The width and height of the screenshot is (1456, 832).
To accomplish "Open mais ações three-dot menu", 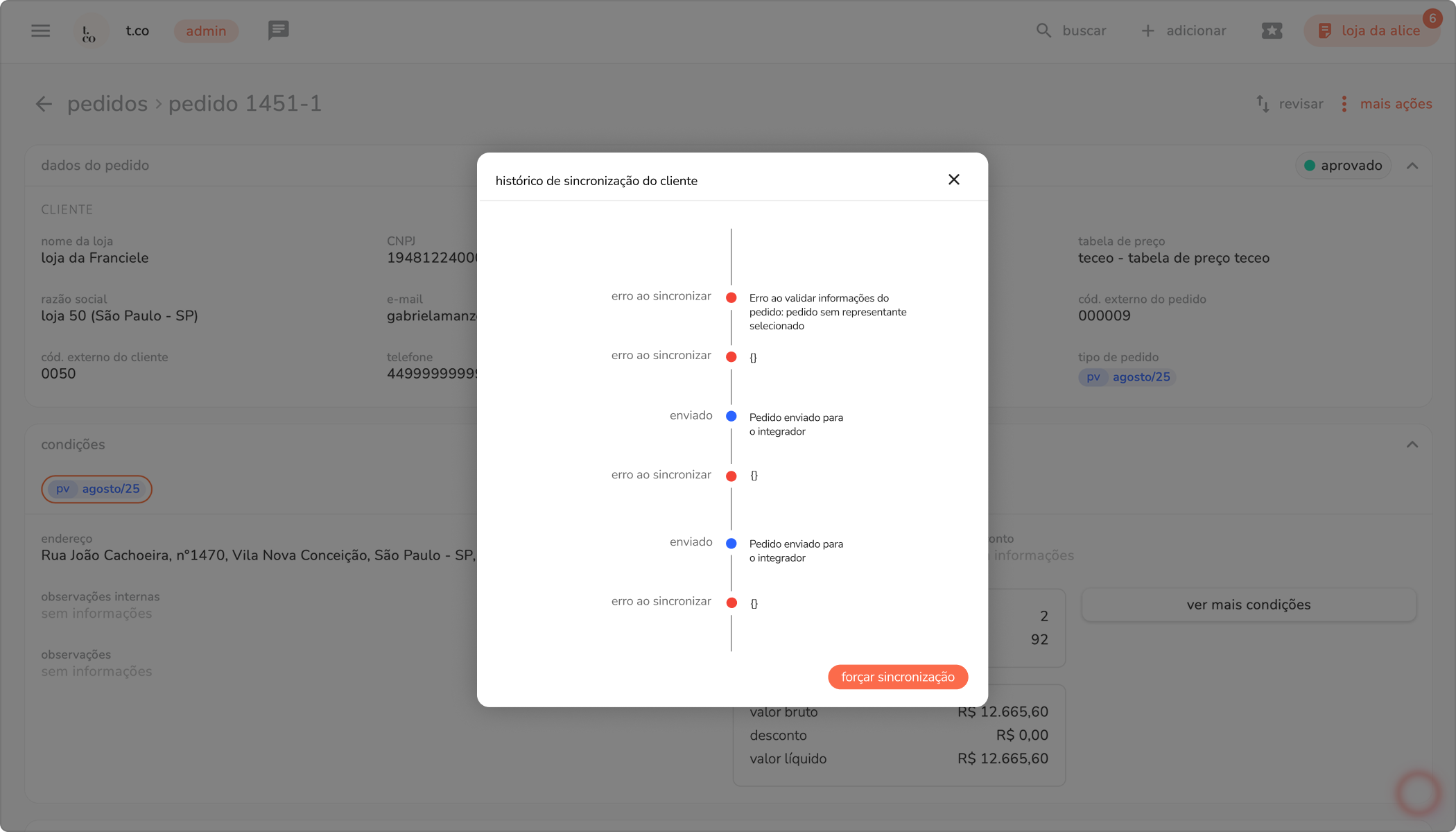I will [1344, 104].
